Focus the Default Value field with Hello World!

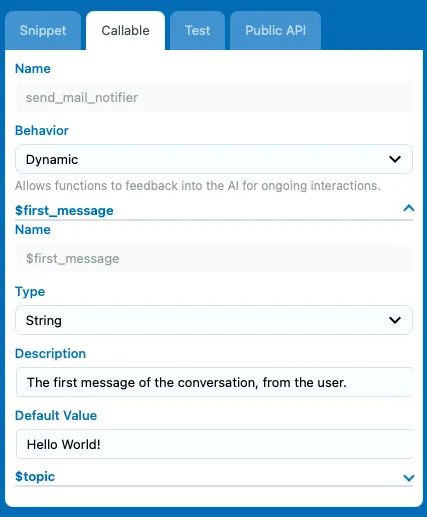tap(214, 444)
